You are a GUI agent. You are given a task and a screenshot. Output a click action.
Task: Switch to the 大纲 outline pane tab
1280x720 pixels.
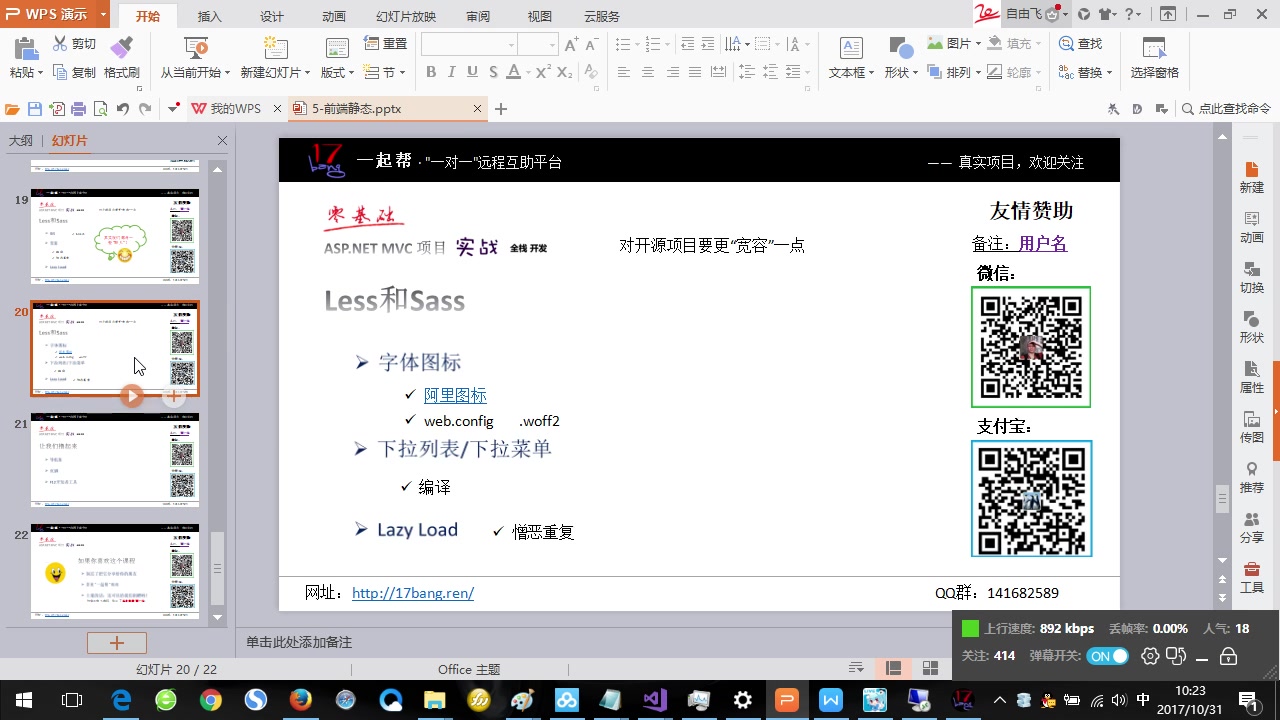click(21, 141)
